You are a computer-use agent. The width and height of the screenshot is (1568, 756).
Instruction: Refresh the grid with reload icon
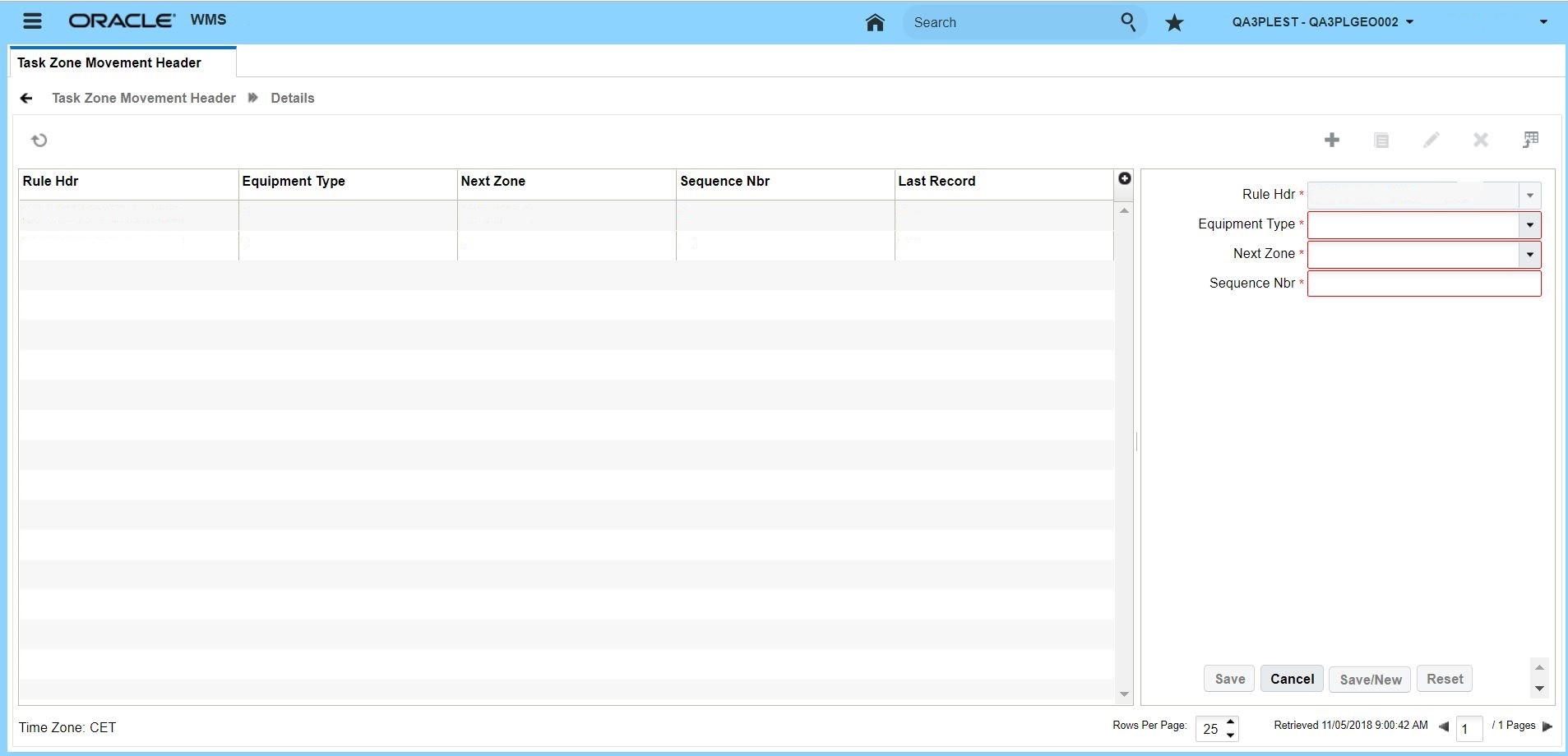39,141
